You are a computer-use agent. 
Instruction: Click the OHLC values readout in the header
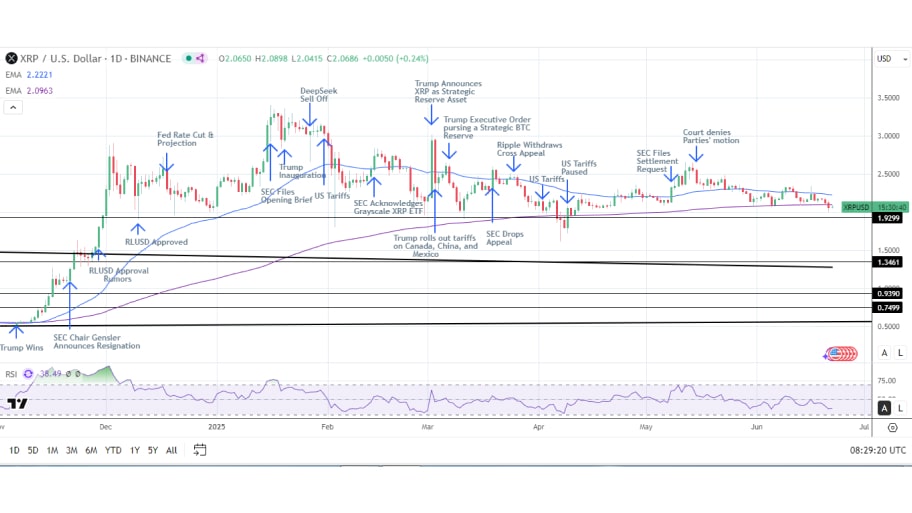(x=323, y=58)
